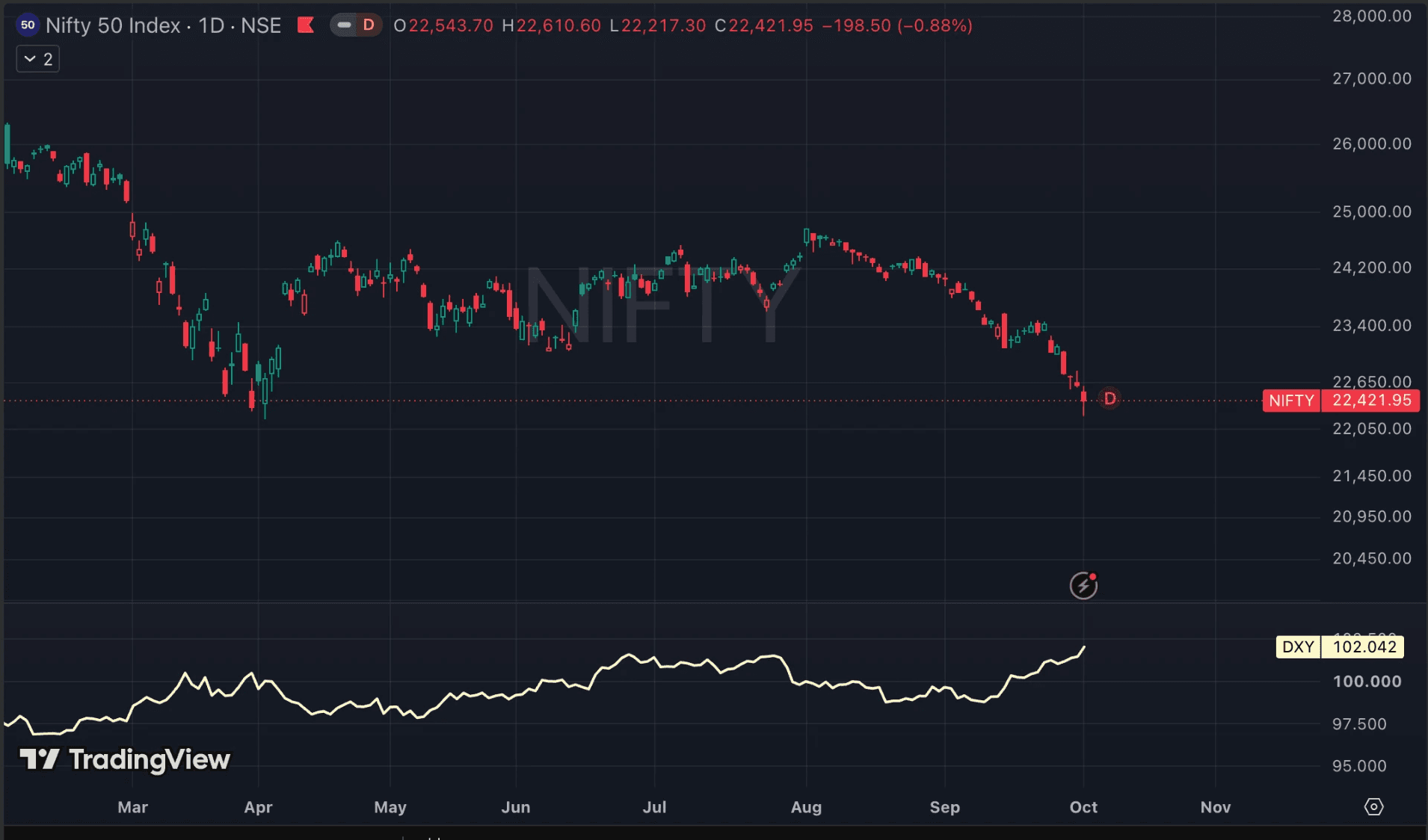Click the 28,000.00 price axis label
This screenshot has width=1428, height=840.
(1372, 16)
